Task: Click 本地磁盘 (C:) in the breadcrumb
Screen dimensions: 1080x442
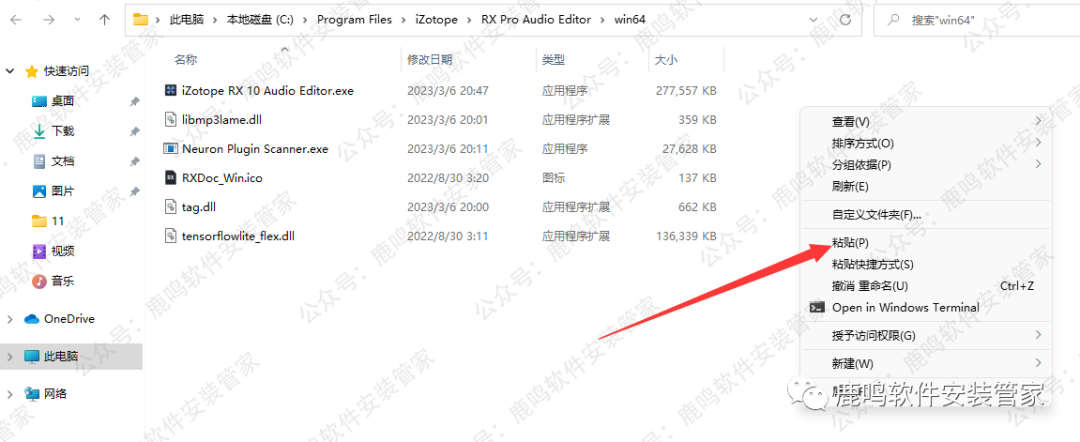Action: point(260,19)
